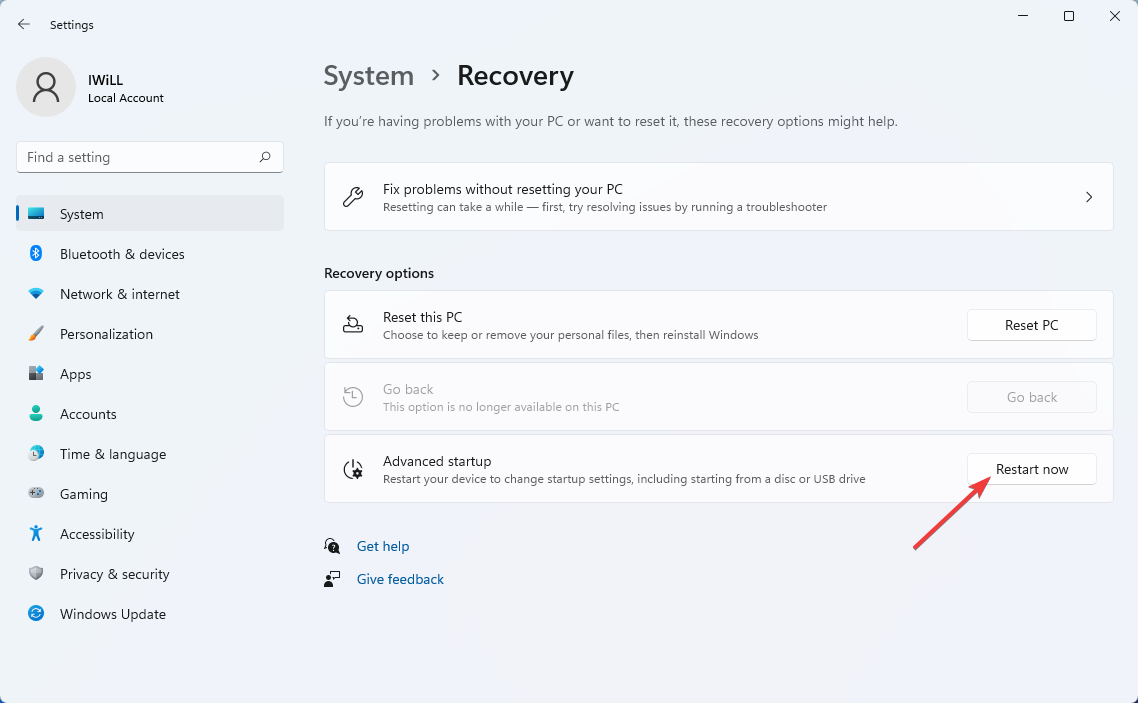
Task: Click the Personalization paintbrush icon
Action: pyautogui.click(x=36, y=334)
